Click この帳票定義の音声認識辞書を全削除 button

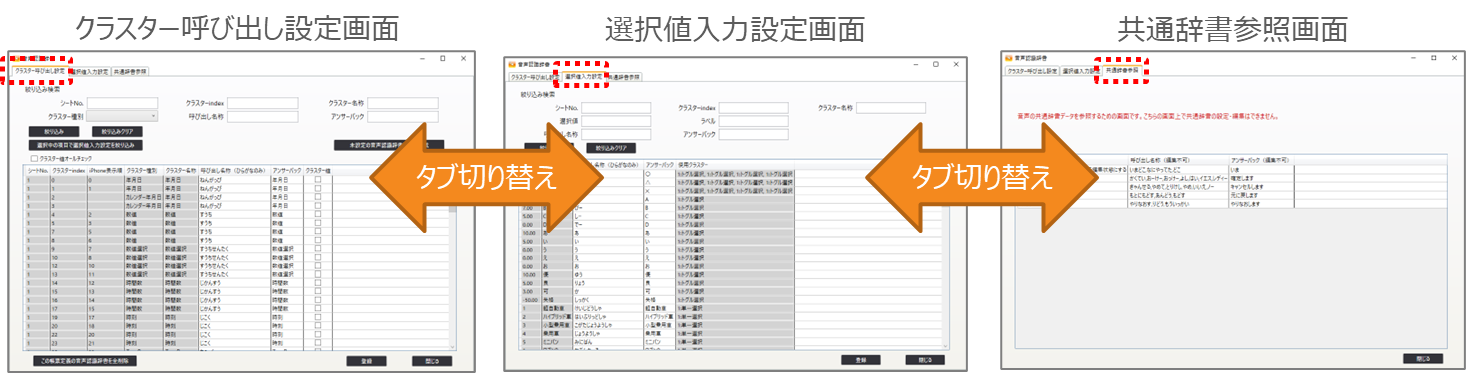[85, 361]
